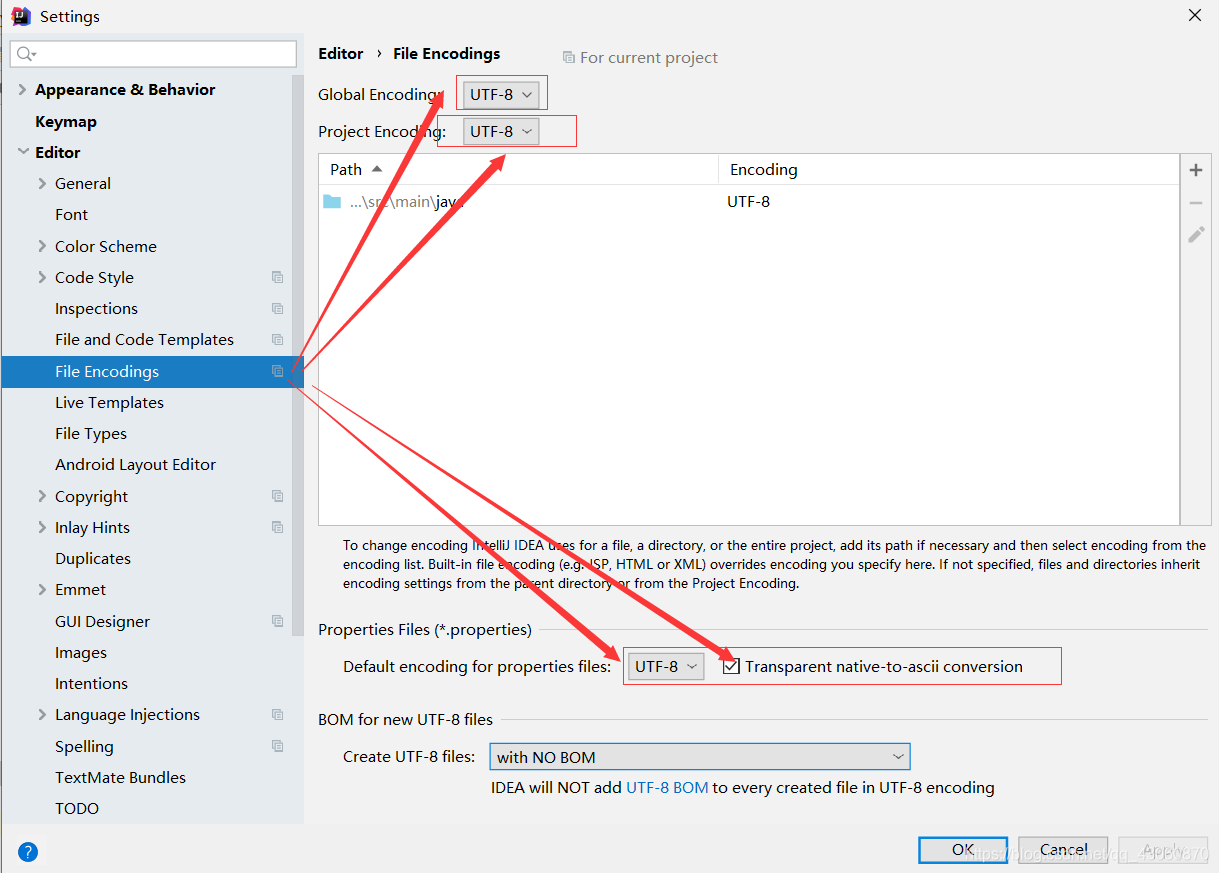
Task: Click the For current project icon
Action: click(569, 58)
